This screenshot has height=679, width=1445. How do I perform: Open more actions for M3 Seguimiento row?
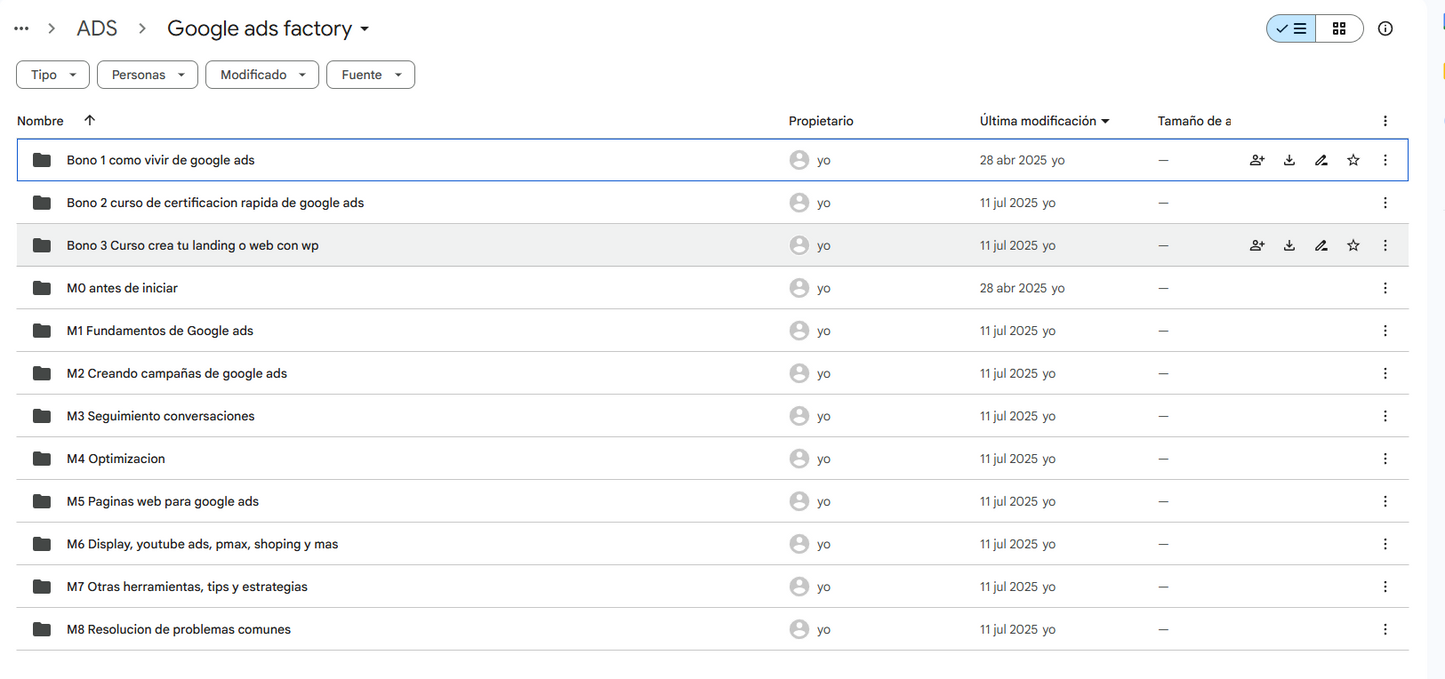pos(1385,416)
